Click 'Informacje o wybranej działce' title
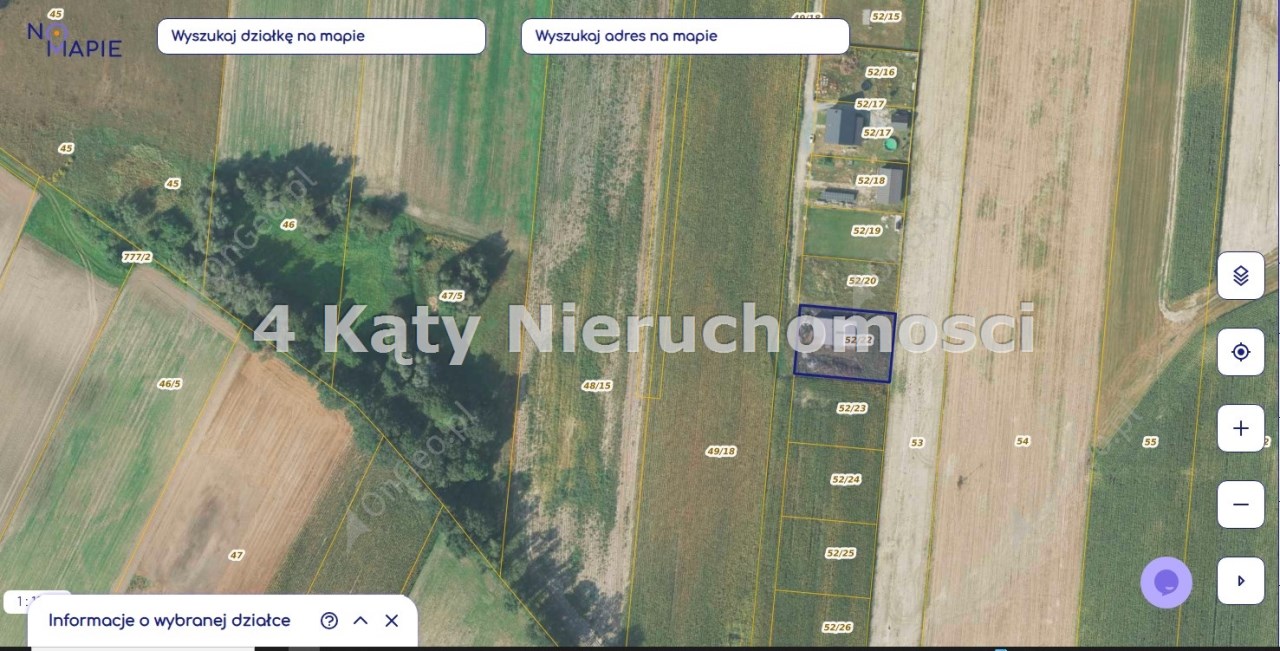The width and height of the screenshot is (1280, 651). click(169, 620)
